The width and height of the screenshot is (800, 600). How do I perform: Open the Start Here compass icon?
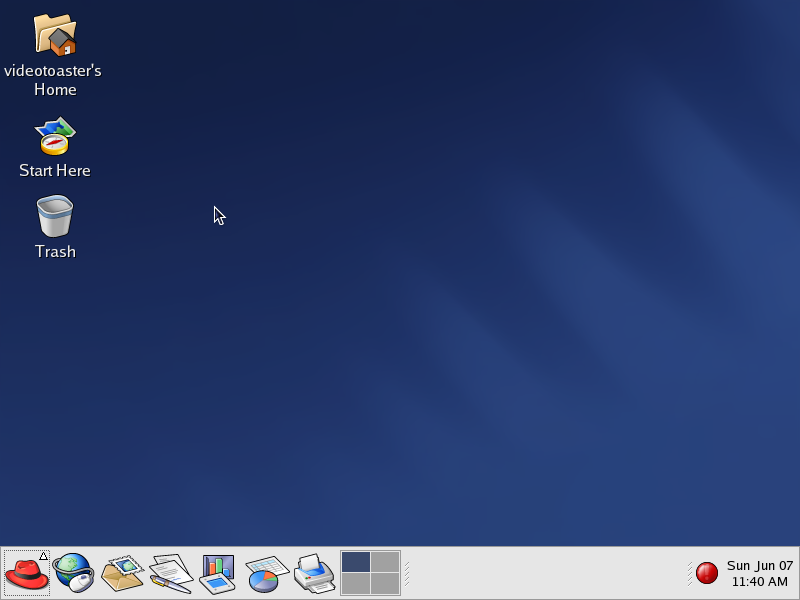click(55, 136)
